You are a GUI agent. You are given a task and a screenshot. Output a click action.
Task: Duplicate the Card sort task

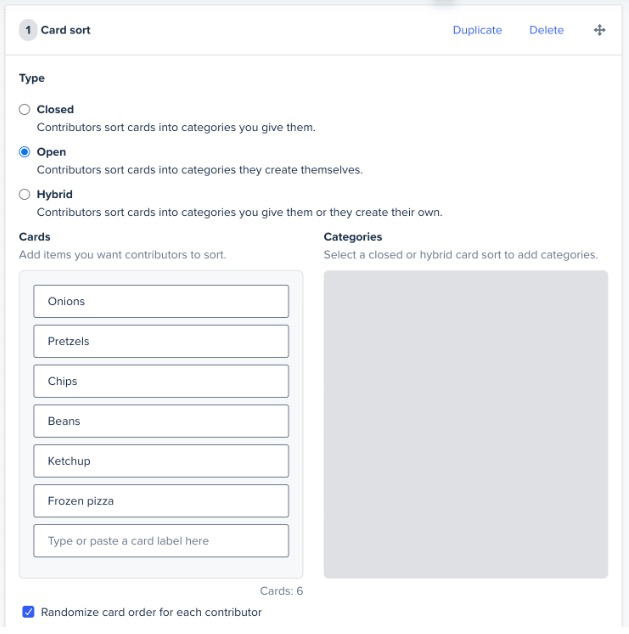(x=477, y=30)
